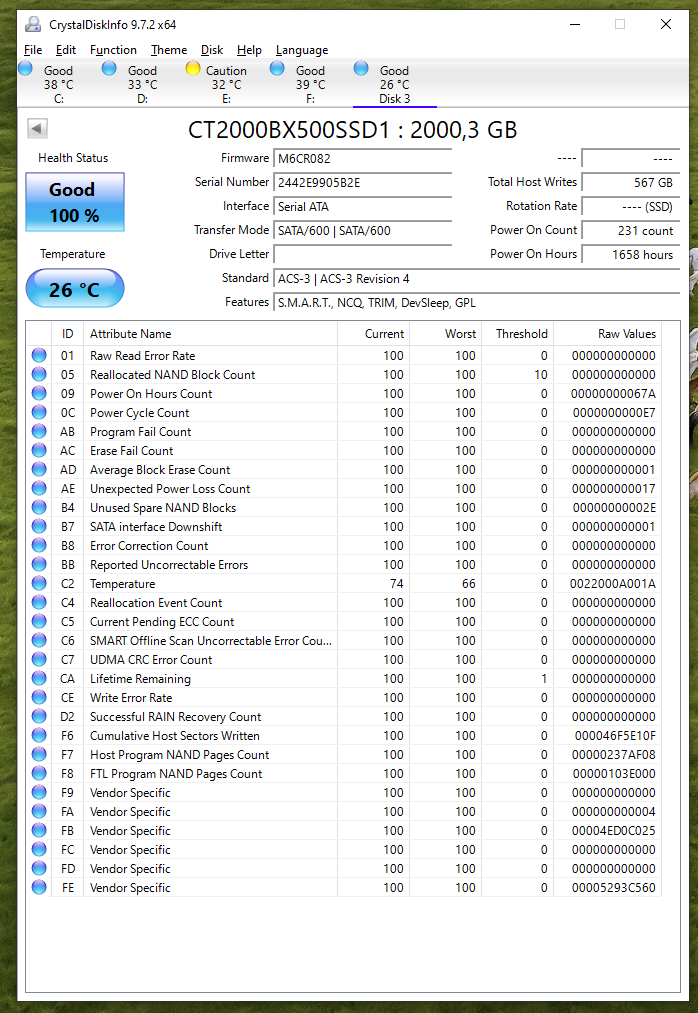
Task: Click the yellow caution icon for E: drive
Action: [x=193, y=68]
